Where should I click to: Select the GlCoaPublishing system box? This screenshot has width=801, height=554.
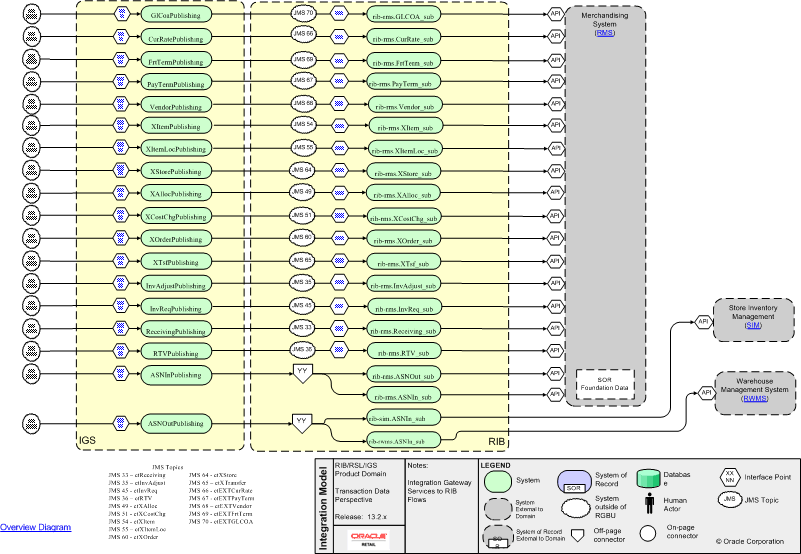point(176,15)
